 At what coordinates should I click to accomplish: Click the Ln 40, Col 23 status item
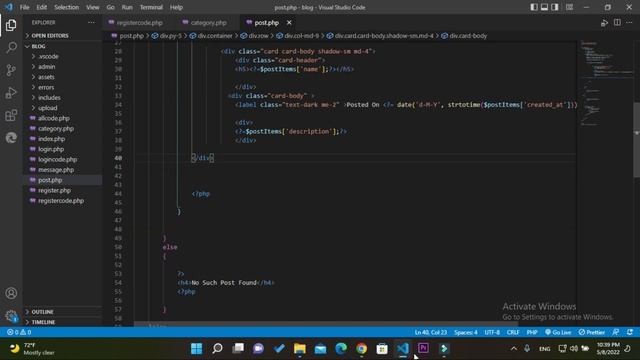[431, 332]
